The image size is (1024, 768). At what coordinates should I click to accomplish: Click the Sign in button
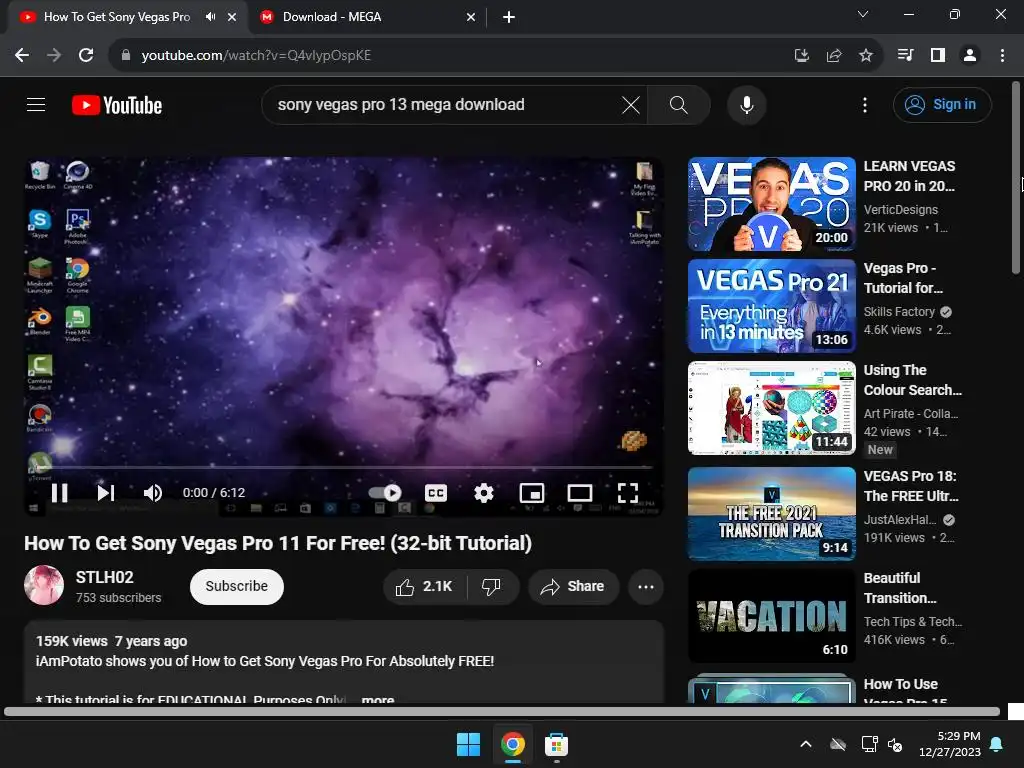[942, 104]
